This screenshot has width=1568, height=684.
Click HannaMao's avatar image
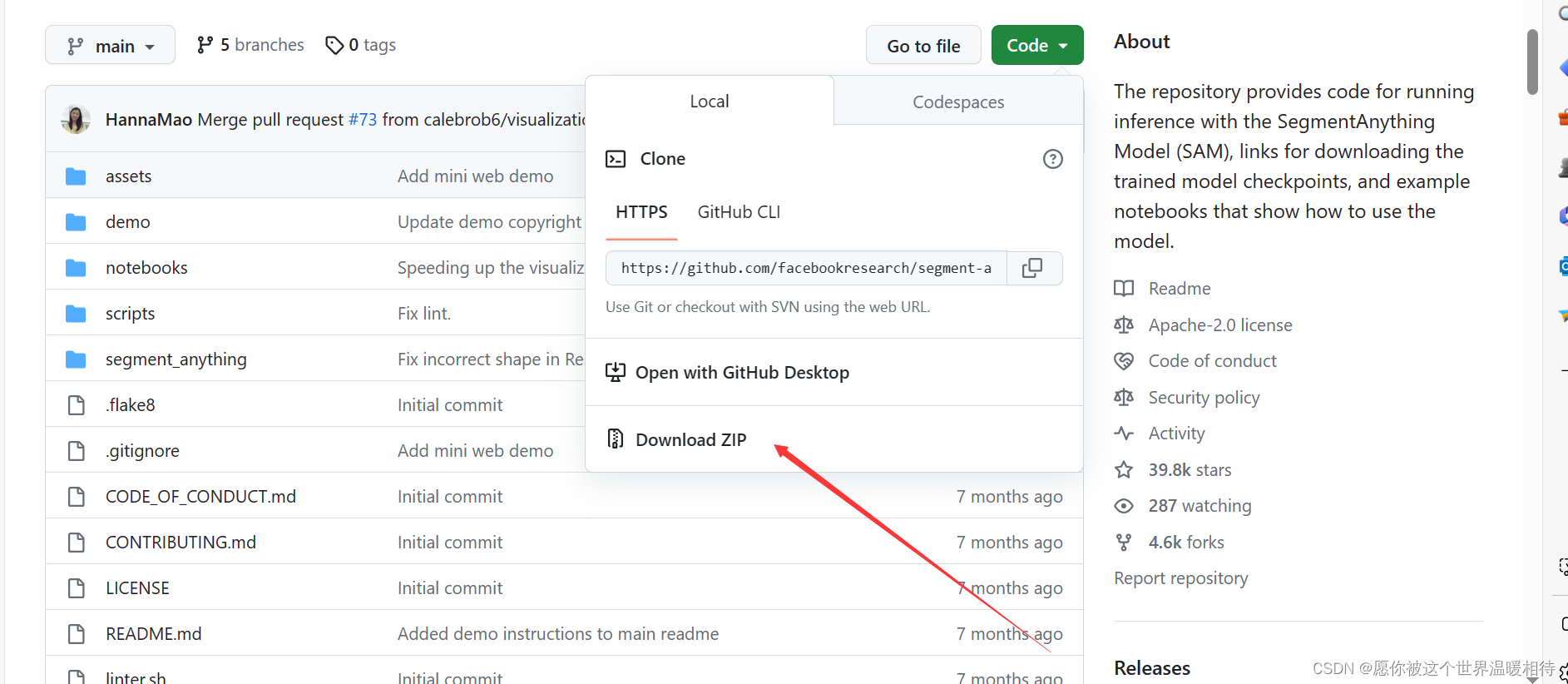coord(76,119)
